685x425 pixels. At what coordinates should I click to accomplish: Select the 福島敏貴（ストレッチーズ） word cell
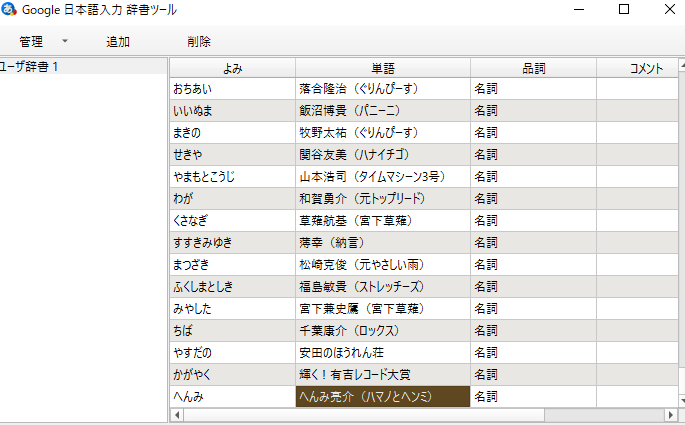(383, 287)
